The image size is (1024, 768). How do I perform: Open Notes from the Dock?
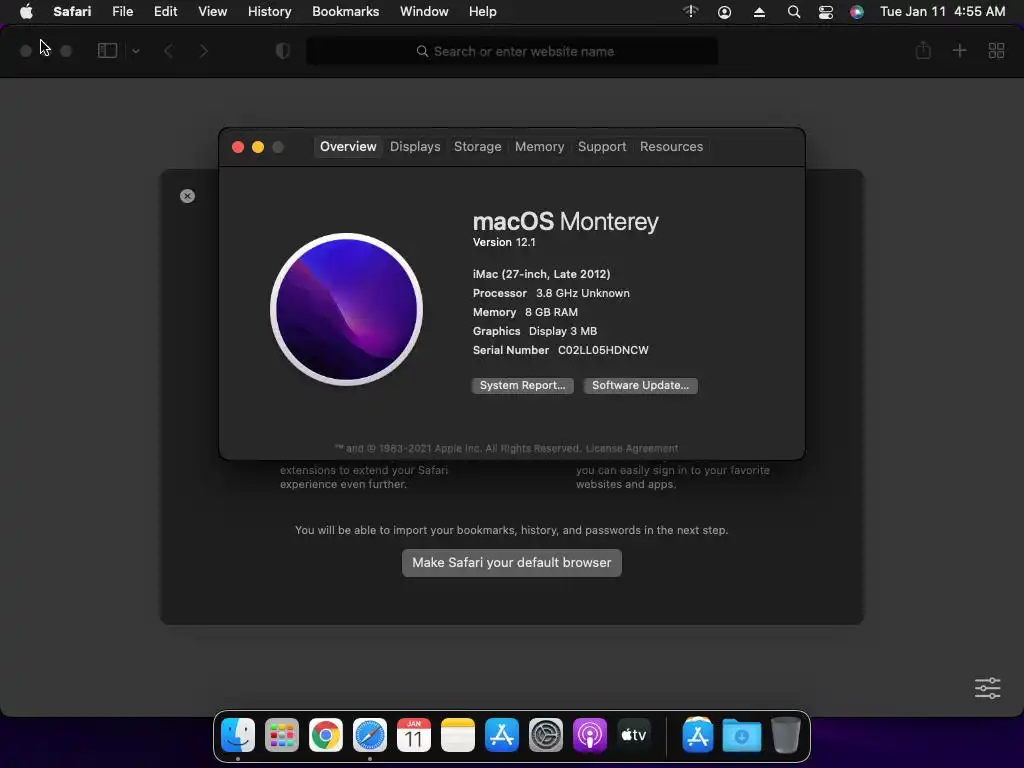point(458,735)
